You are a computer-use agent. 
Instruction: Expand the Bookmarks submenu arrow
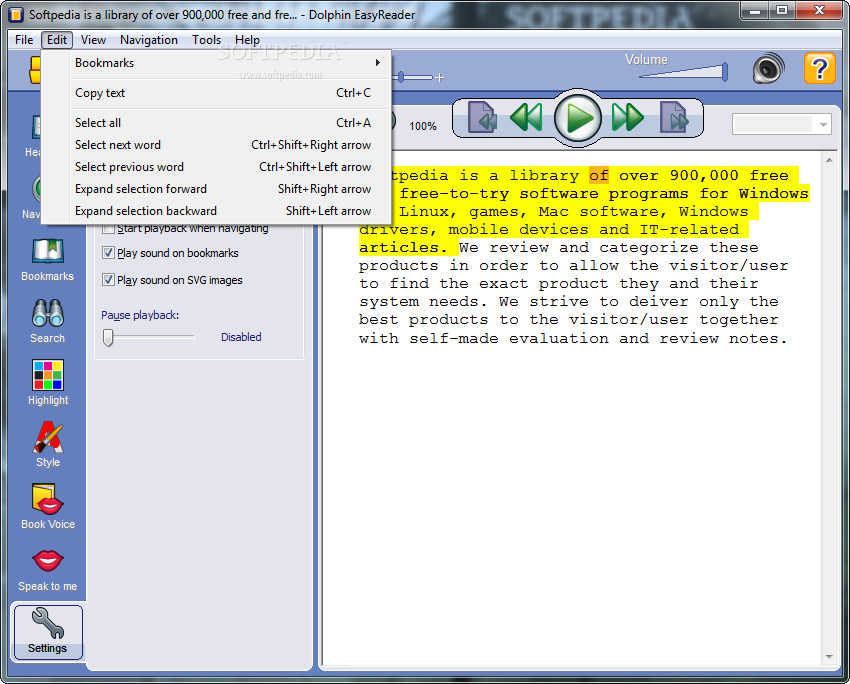point(377,63)
